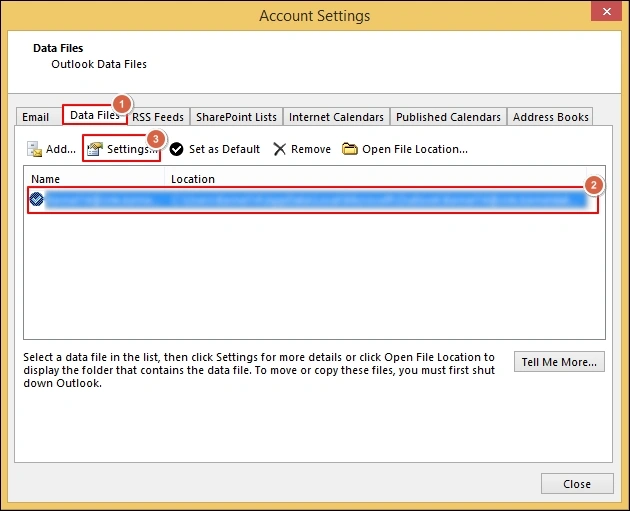Select the highlighted data file row
The image size is (630, 511).
coord(313,200)
